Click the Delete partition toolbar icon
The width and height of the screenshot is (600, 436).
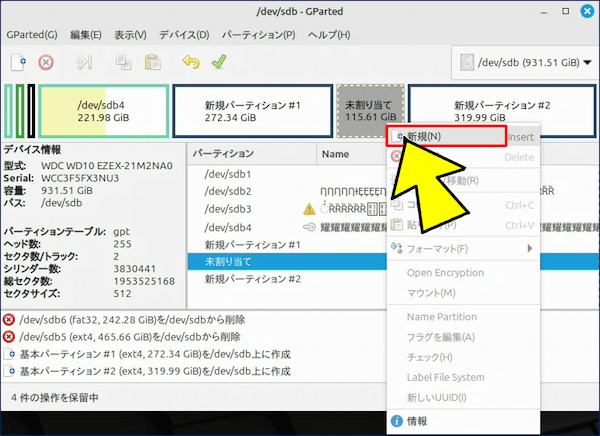(x=45, y=62)
